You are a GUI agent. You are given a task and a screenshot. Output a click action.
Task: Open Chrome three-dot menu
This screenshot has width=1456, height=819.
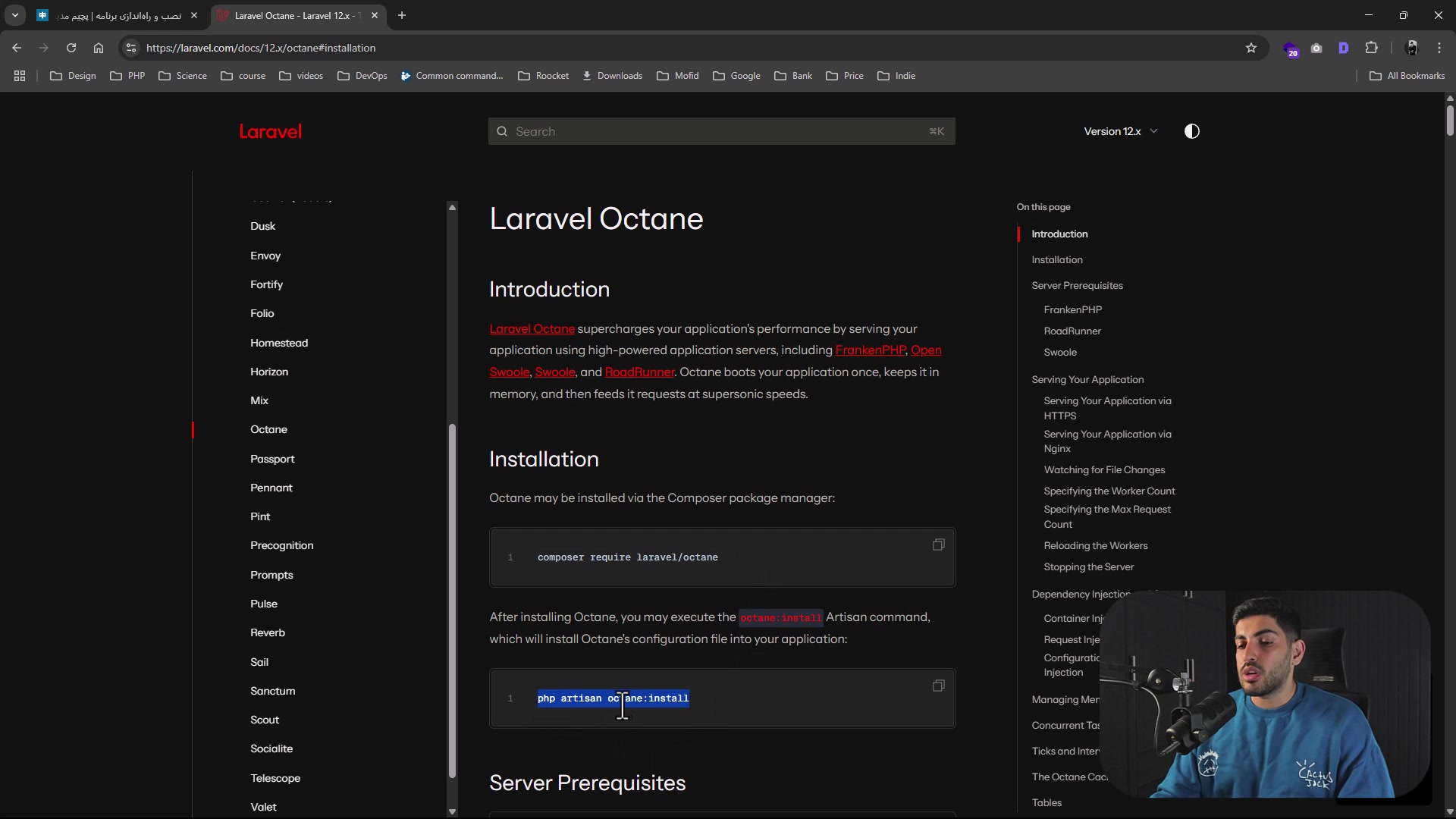click(x=1439, y=48)
